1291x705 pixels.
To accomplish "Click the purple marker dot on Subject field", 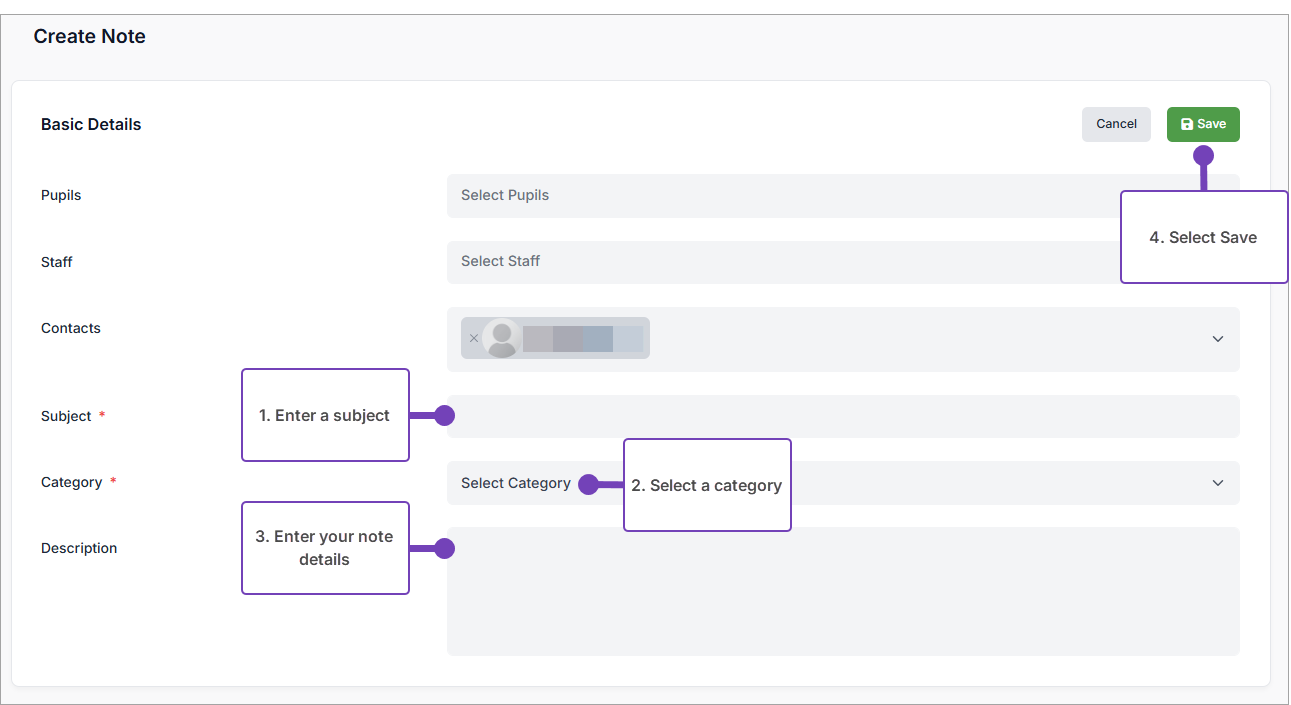I will click(x=445, y=415).
